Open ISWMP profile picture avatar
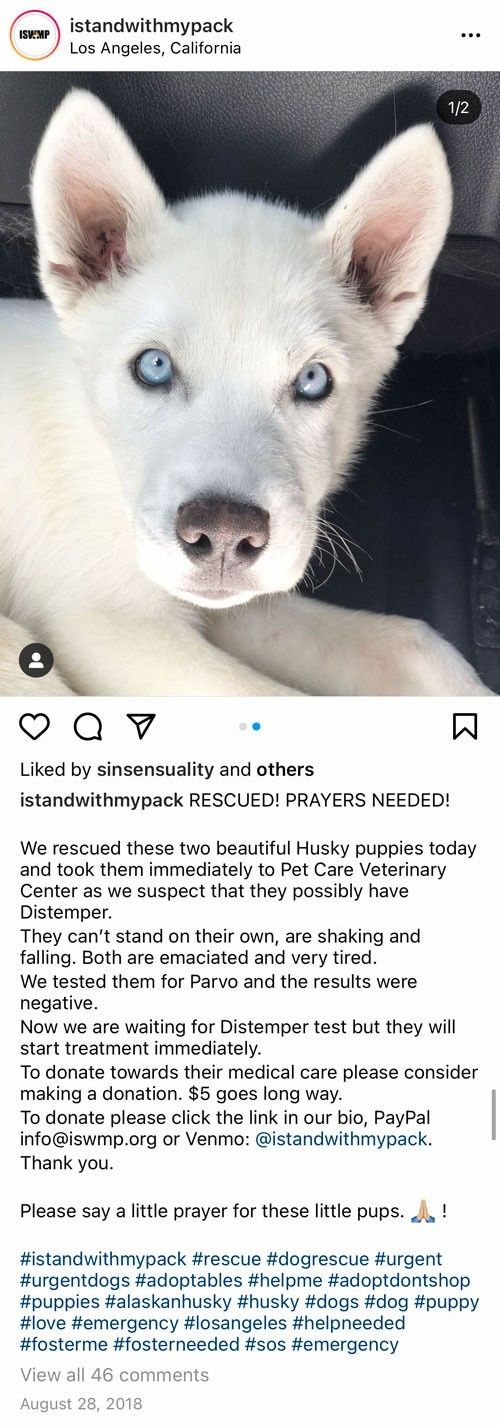Viewport: 500px width, 1426px height. [x=35, y=35]
